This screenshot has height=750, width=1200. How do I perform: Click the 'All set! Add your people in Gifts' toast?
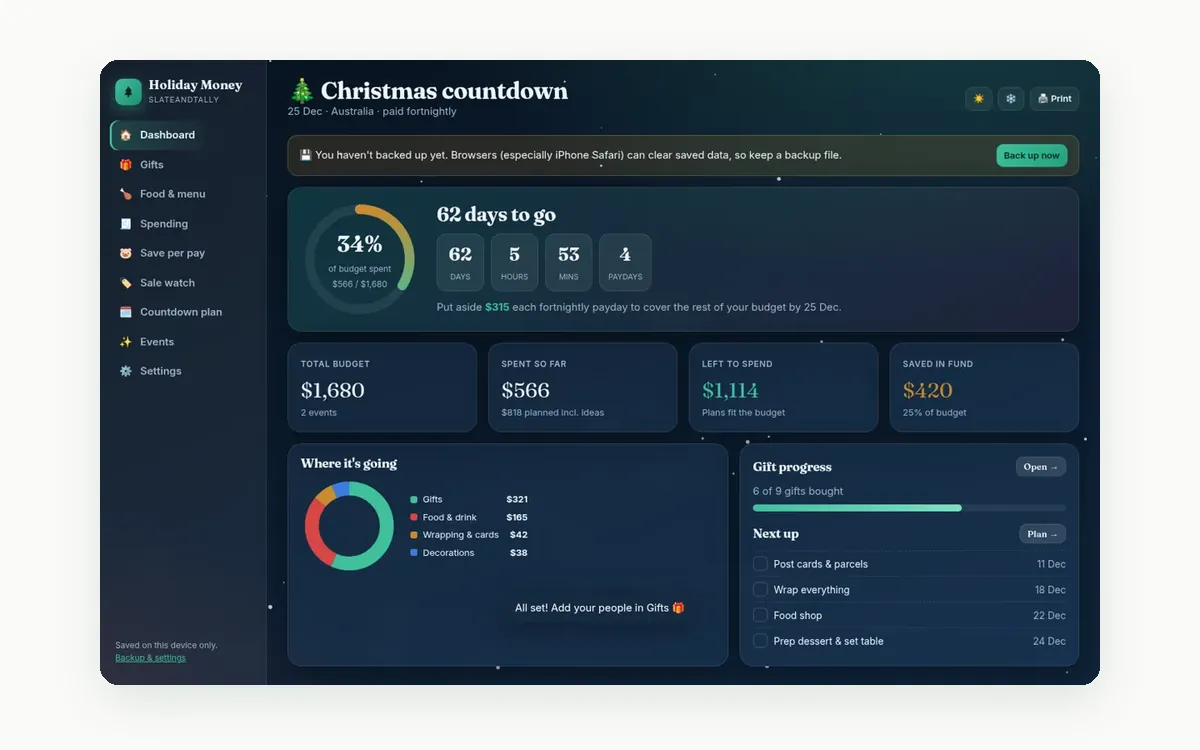pos(600,607)
